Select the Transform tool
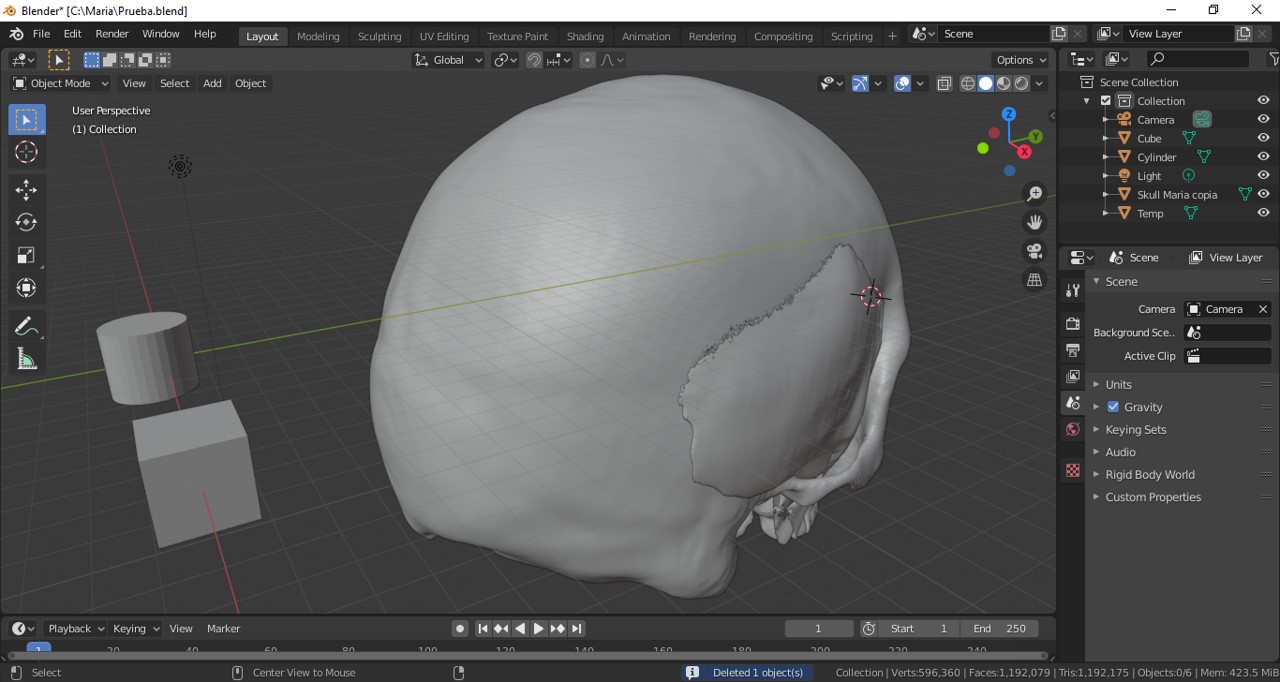Viewport: 1280px width, 682px height. (27, 288)
